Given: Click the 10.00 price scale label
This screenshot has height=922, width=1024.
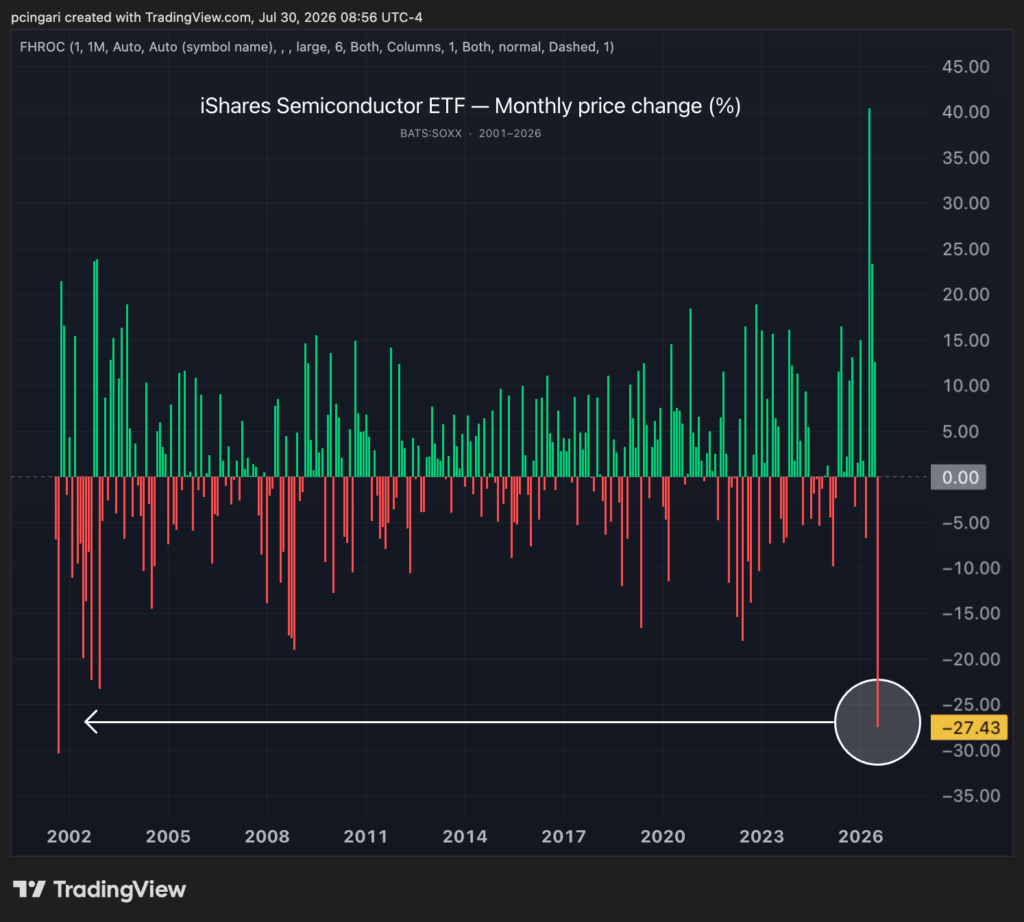Looking at the screenshot, I should [x=966, y=386].
